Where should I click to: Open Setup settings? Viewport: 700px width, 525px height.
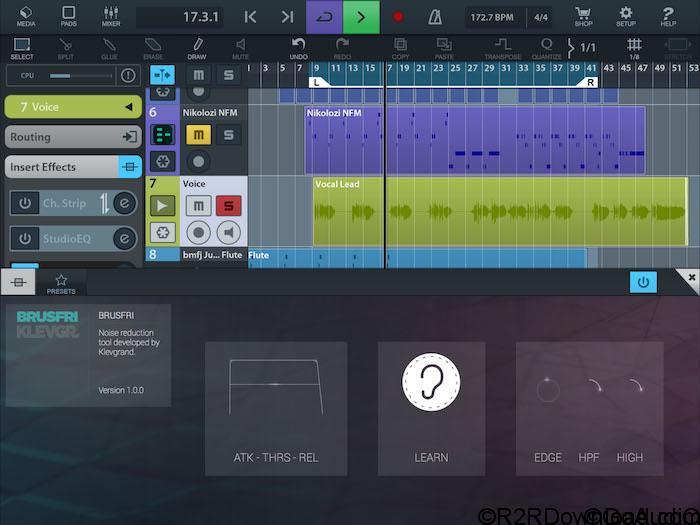pyautogui.click(x=626, y=17)
